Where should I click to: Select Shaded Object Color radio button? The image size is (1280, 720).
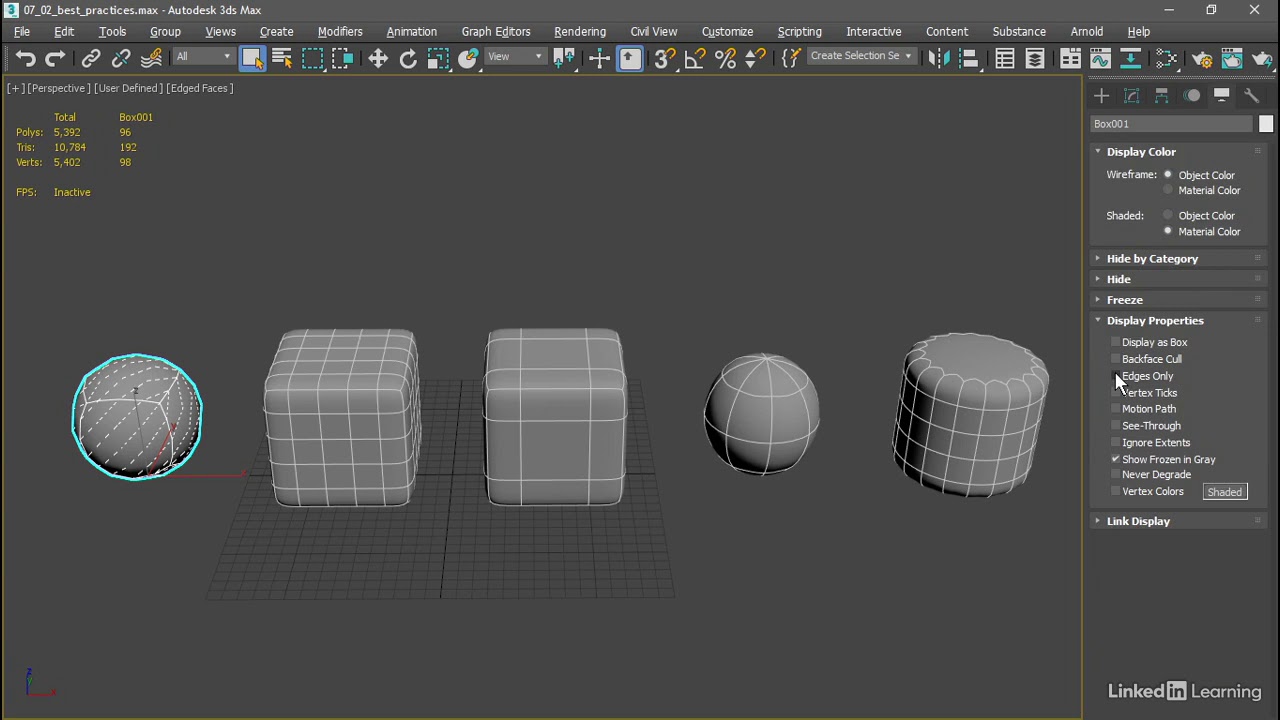coord(1167,215)
